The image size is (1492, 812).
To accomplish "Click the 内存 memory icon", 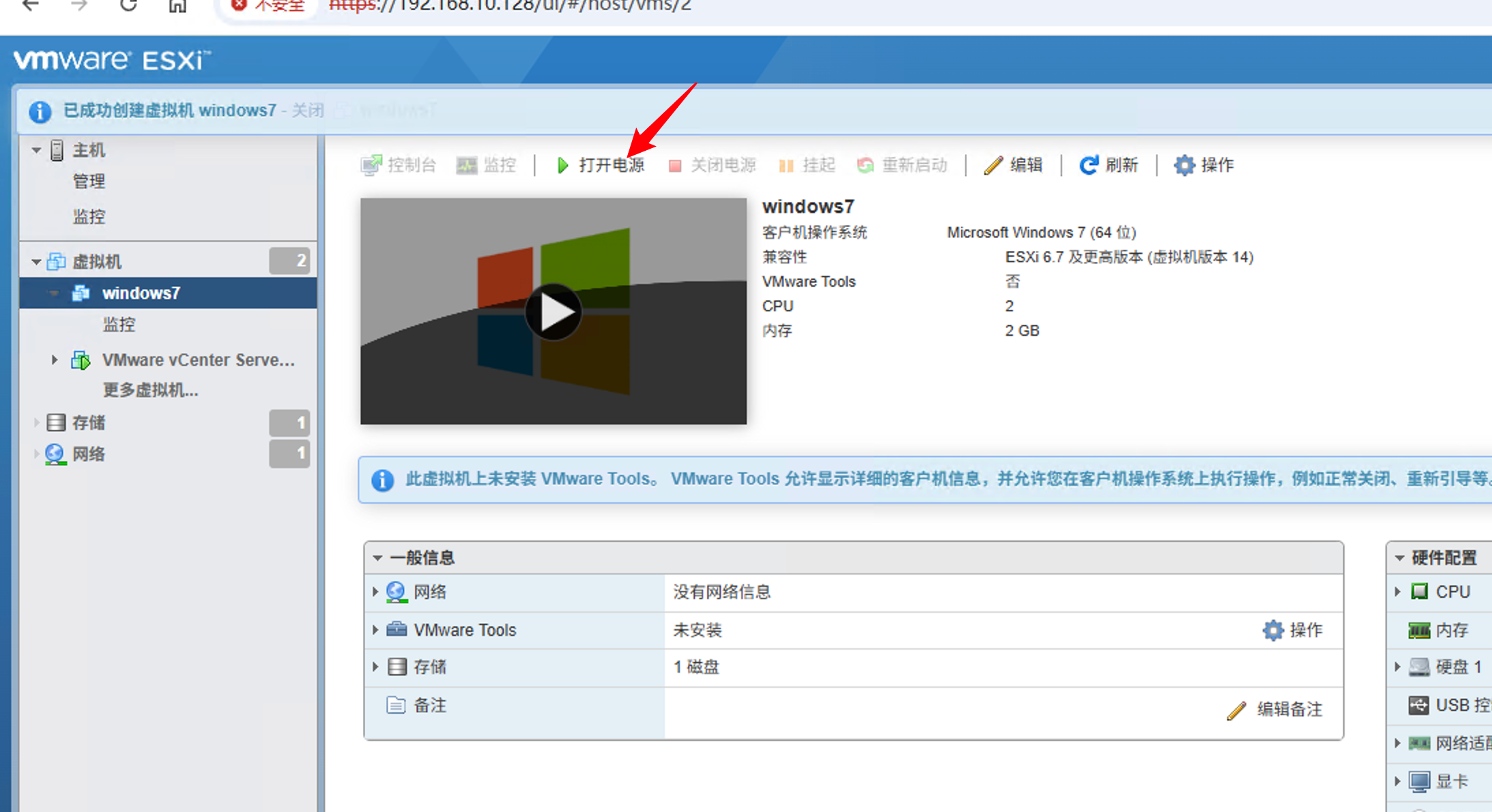I will click(x=1420, y=630).
